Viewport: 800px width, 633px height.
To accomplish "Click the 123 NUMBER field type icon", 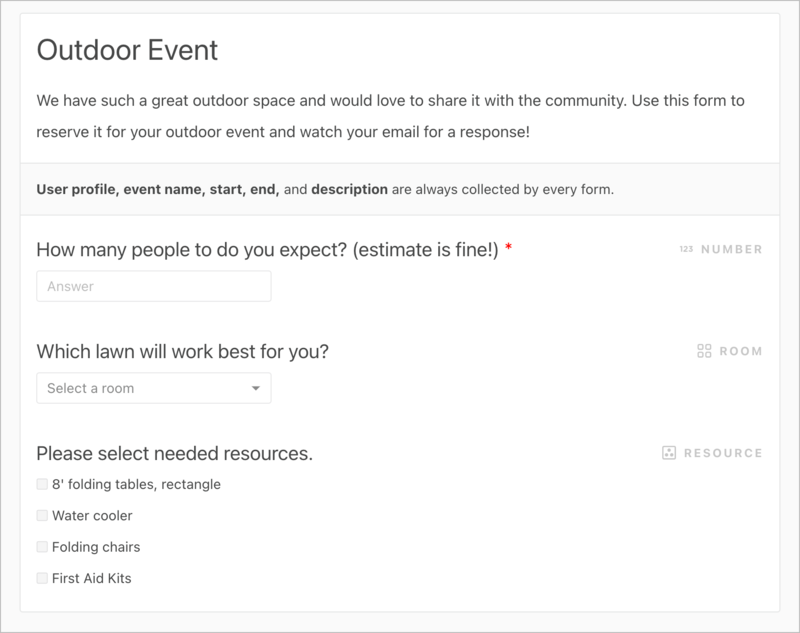I will (x=687, y=249).
